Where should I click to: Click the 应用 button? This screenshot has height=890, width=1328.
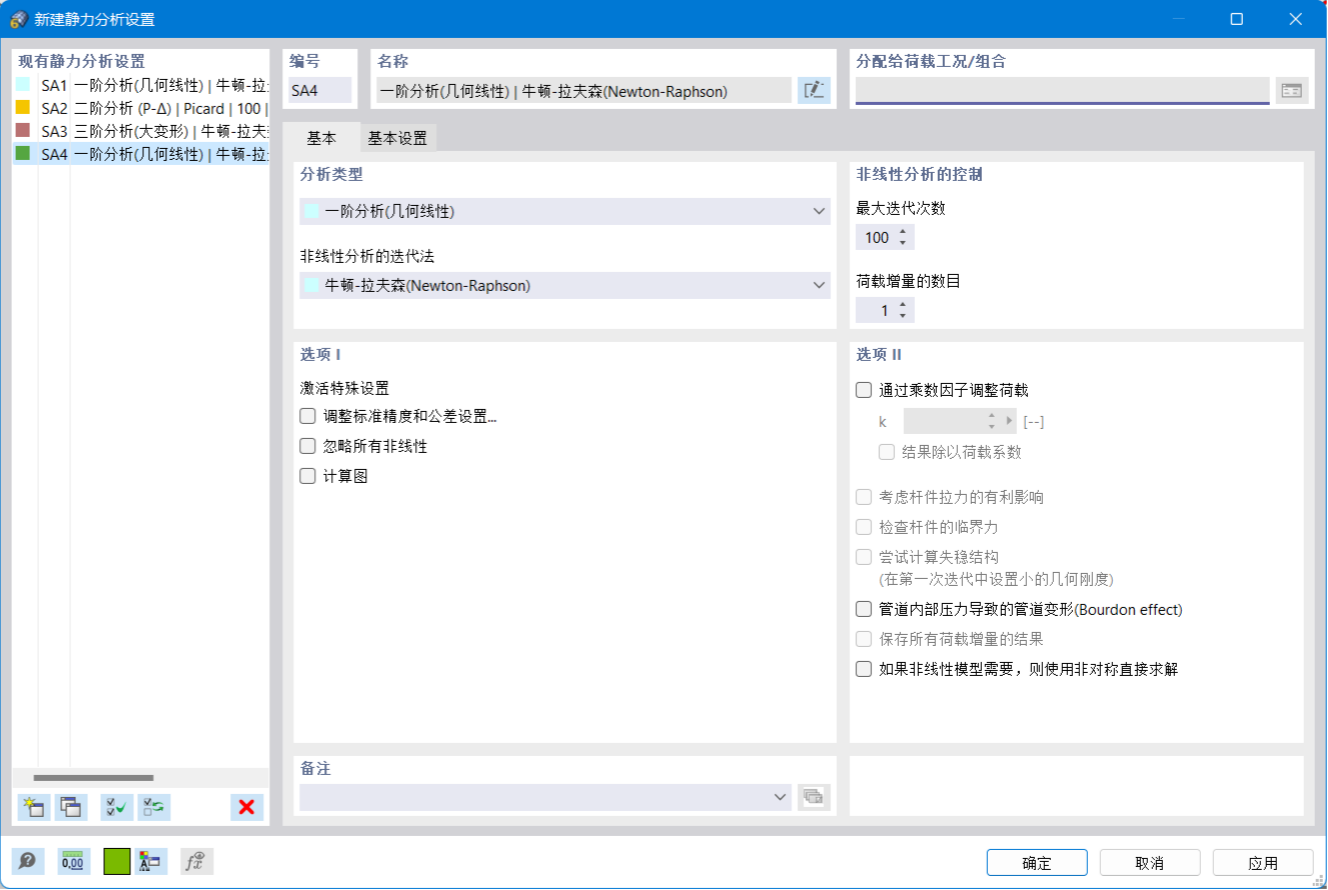1263,863
